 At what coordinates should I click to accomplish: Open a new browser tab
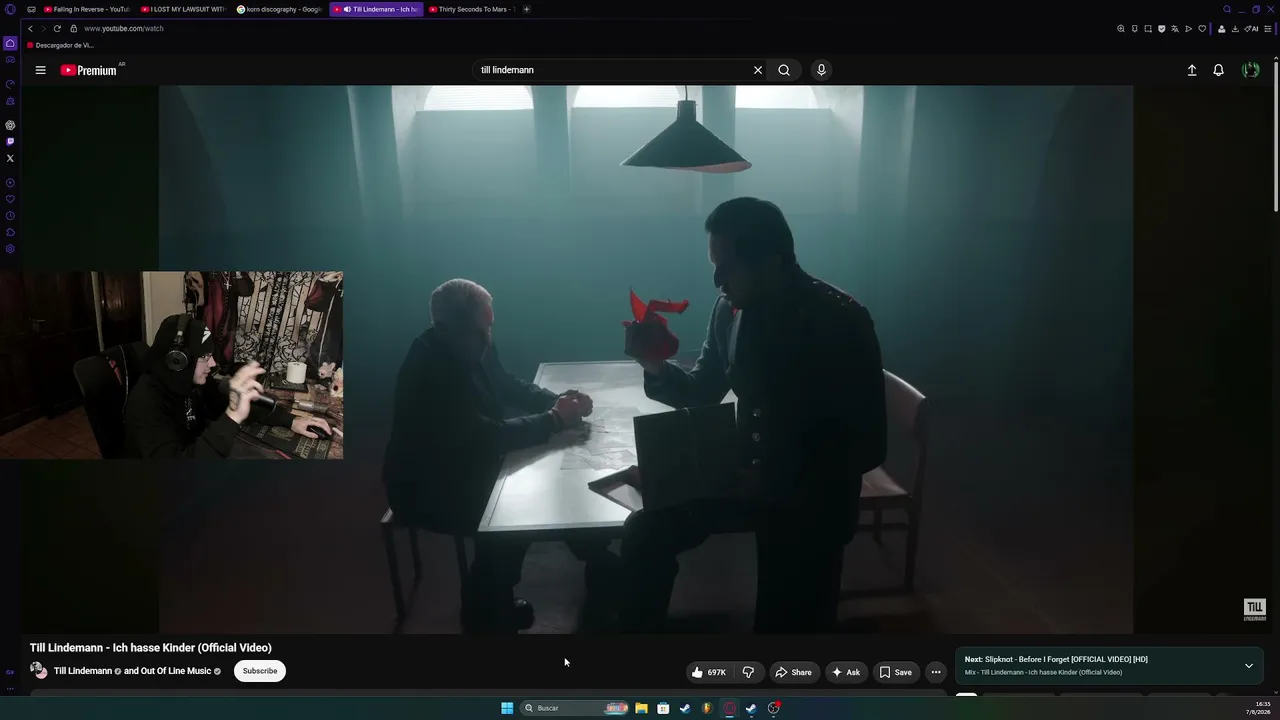click(527, 9)
